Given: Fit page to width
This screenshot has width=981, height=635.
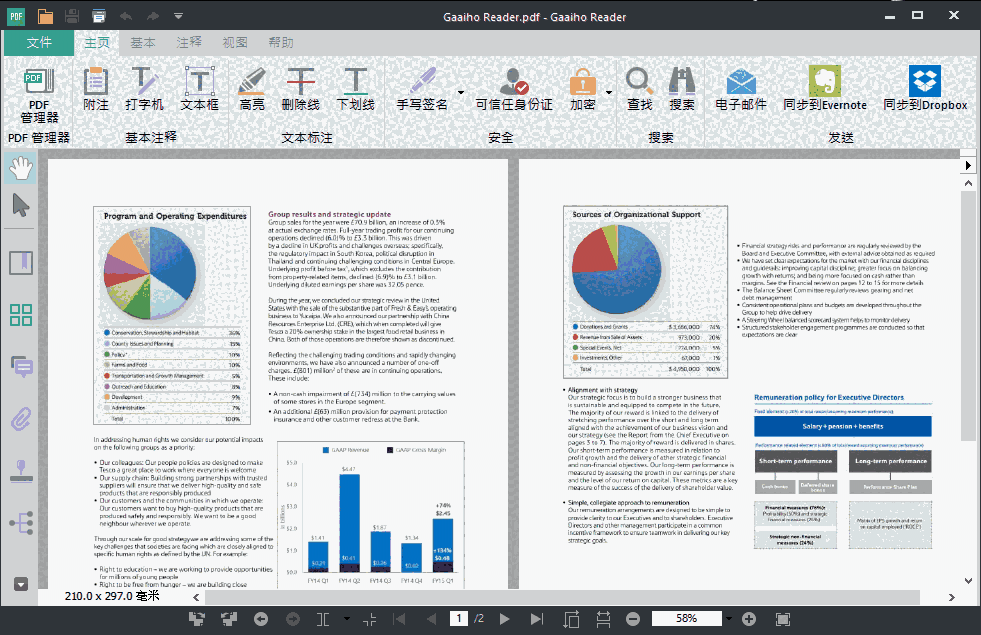Looking at the screenshot, I should [603, 619].
